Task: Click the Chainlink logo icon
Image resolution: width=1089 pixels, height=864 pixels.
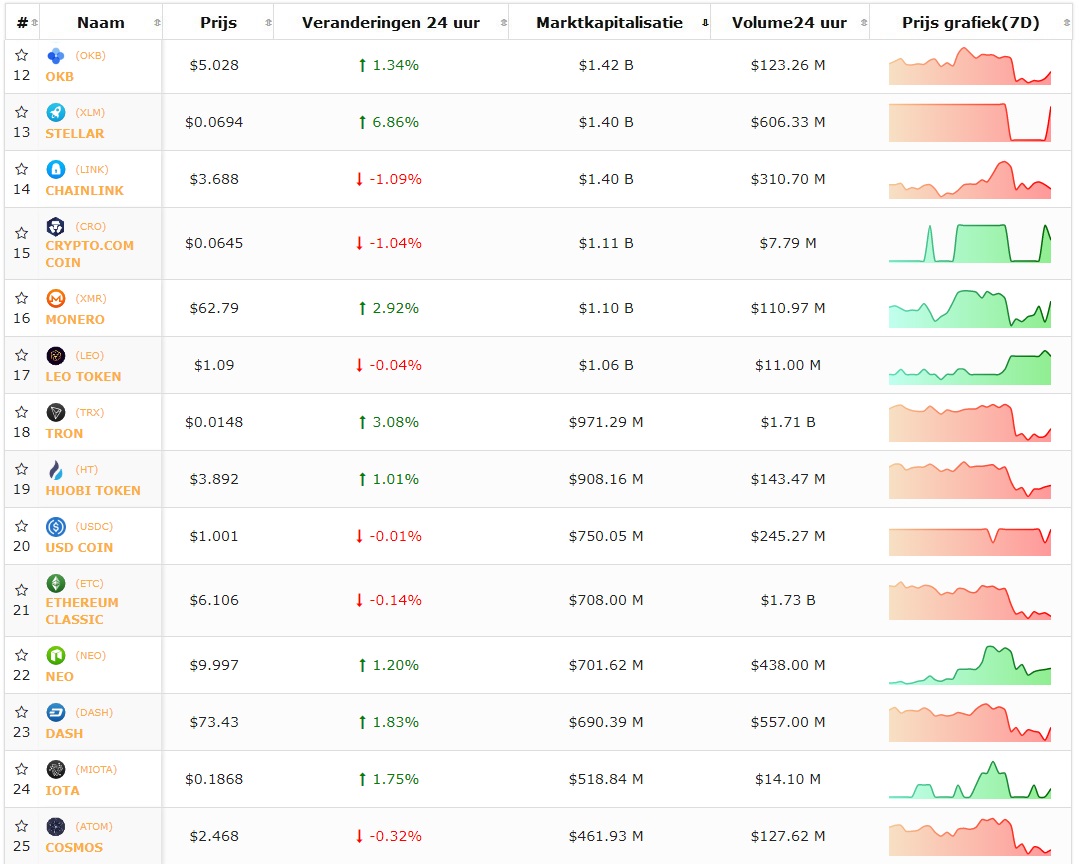Action: click(x=56, y=170)
